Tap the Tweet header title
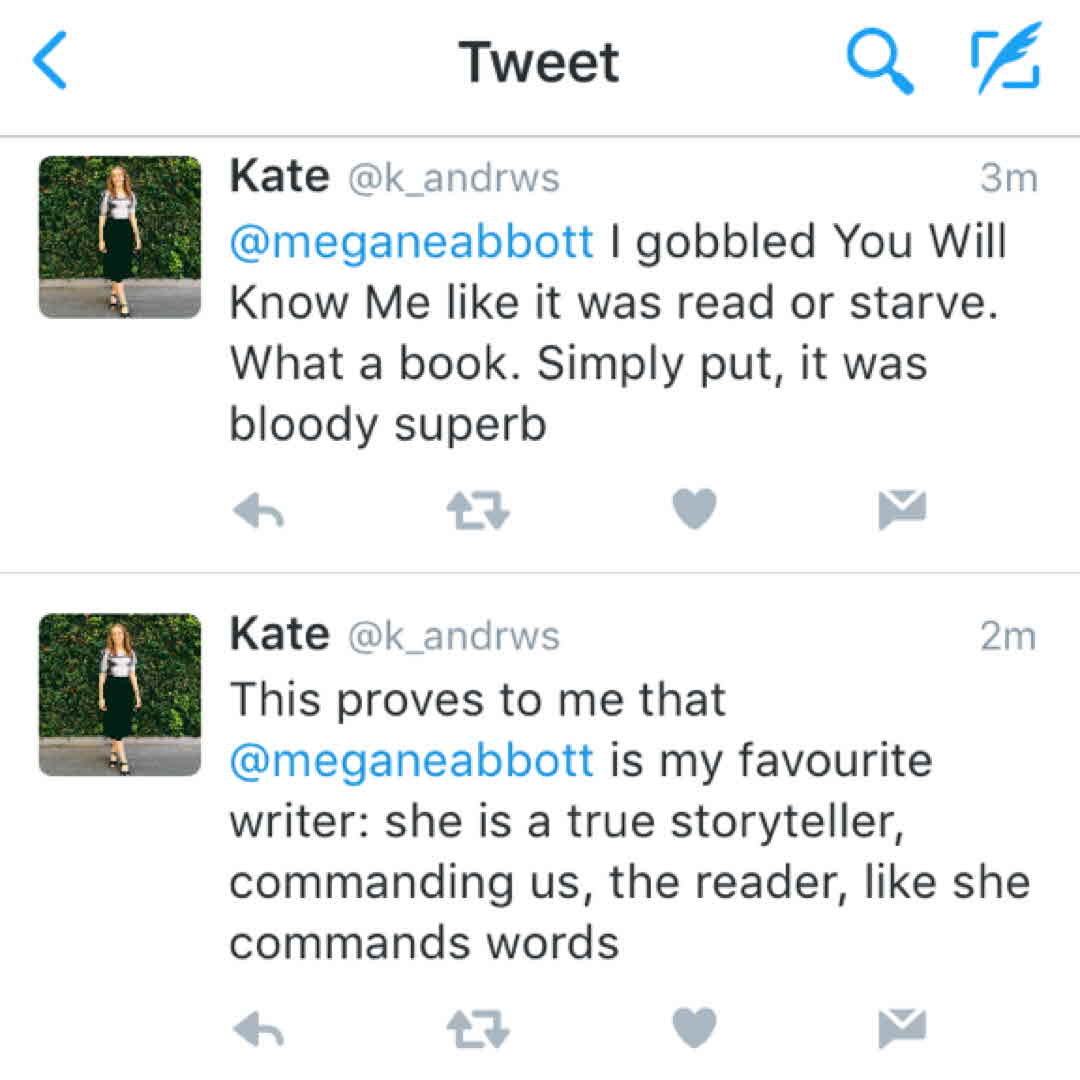The width and height of the screenshot is (1080, 1080). (x=539, y=62)
